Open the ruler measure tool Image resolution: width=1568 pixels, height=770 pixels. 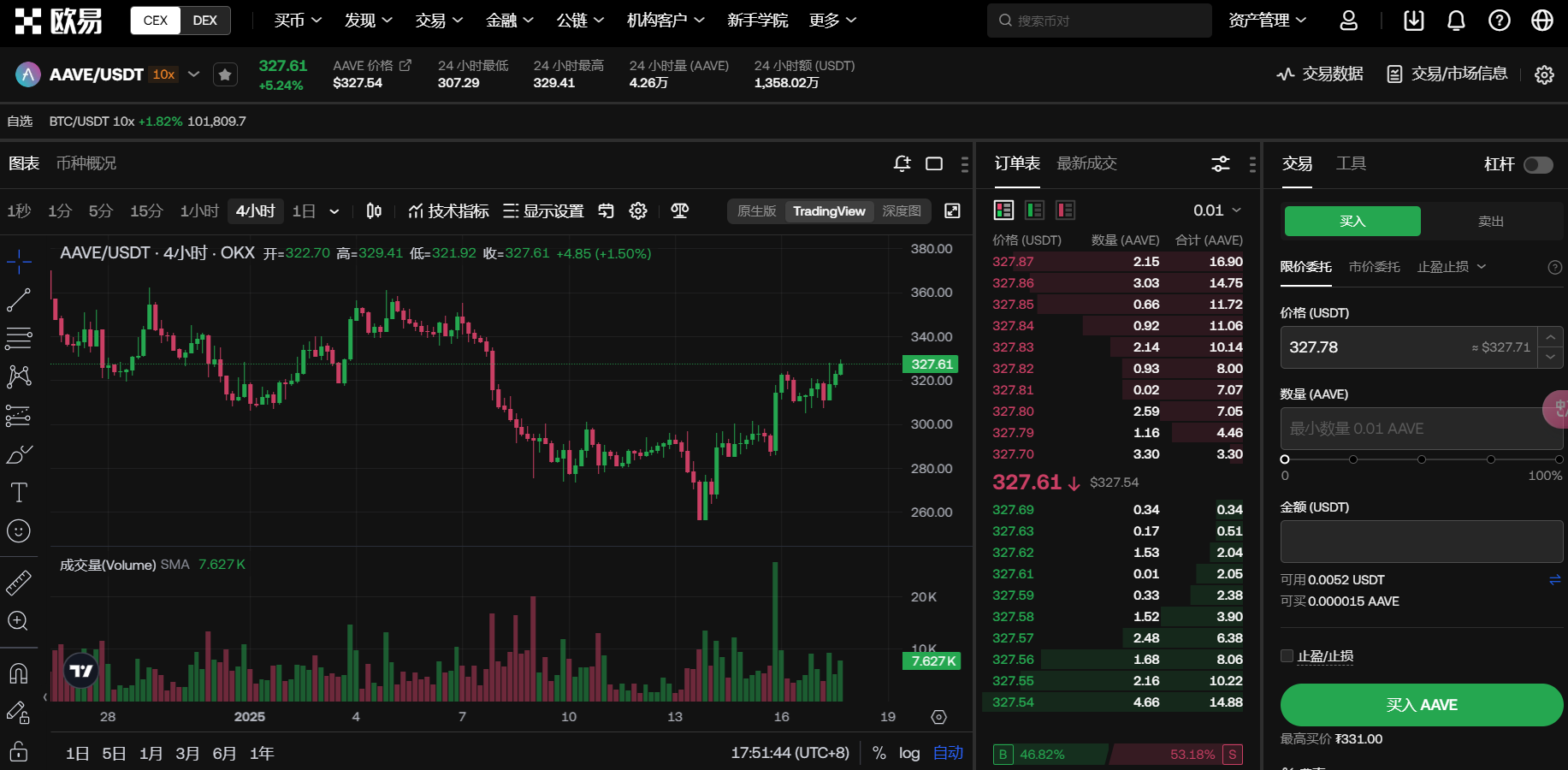pyautogui.click(x=19, y=583)
